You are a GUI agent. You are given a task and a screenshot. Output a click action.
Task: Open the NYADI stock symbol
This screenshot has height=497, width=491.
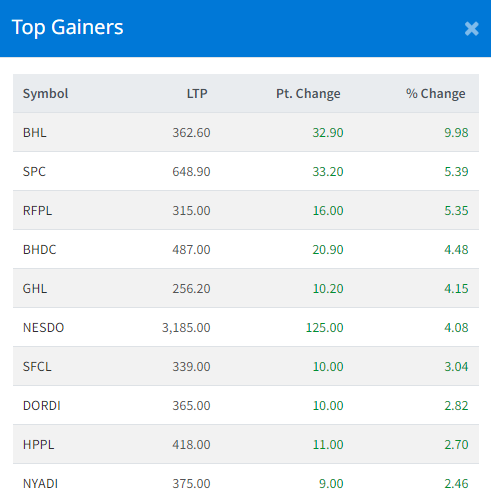tap(40, 484)
